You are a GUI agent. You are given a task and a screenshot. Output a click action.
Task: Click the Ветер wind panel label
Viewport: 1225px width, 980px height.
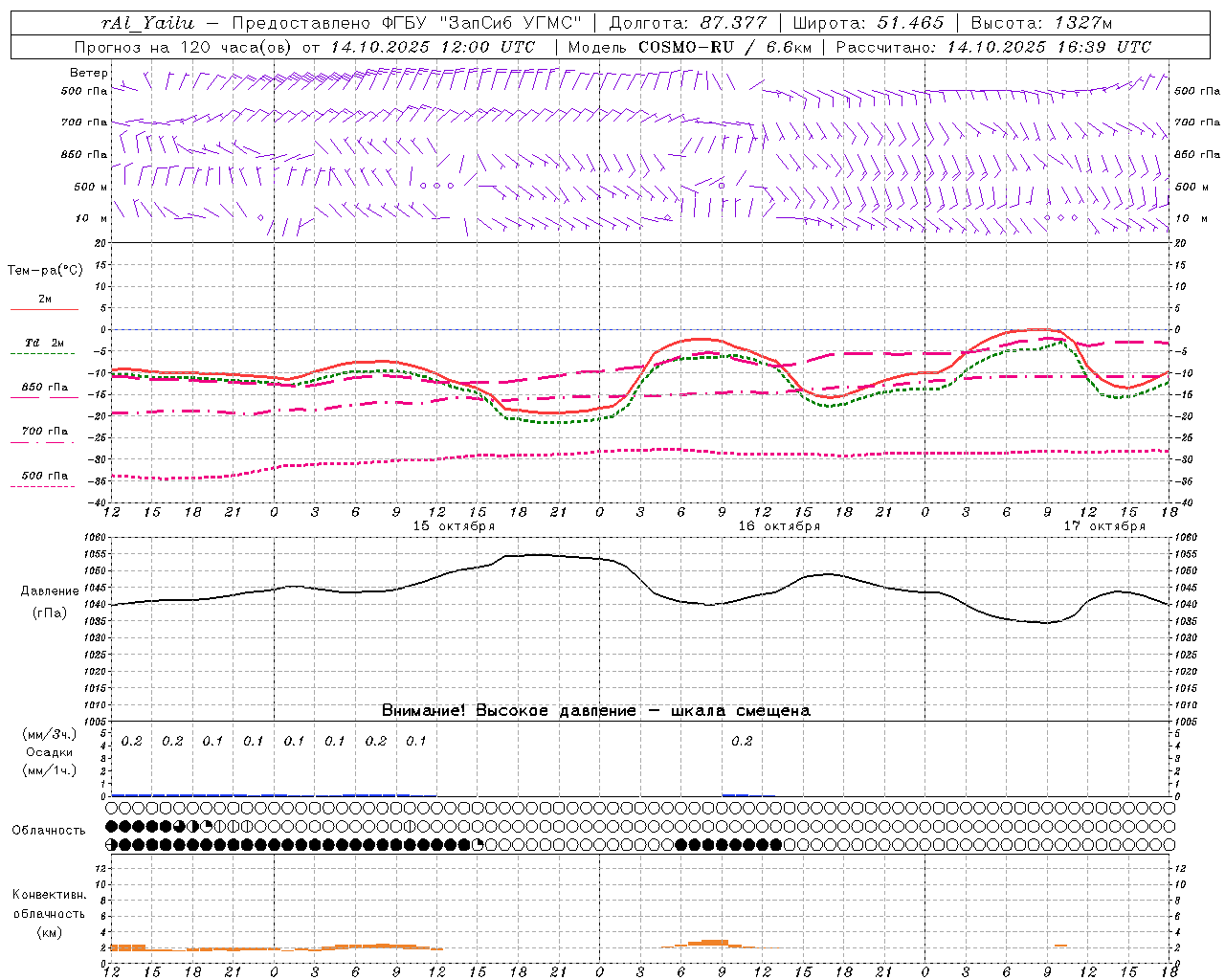pos(88,73)
